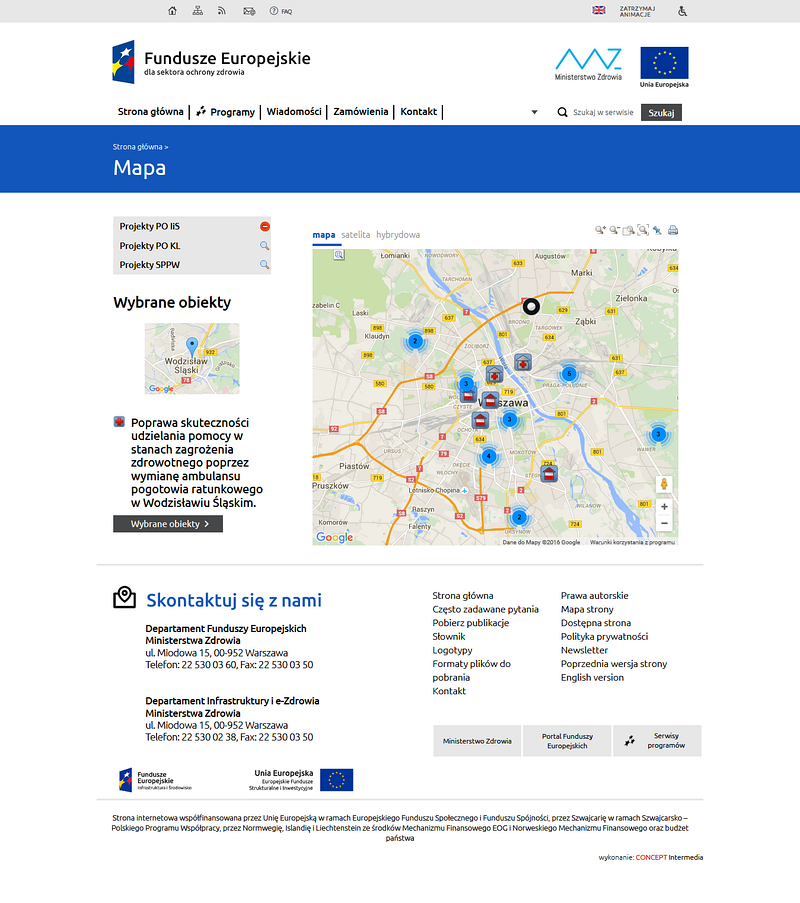Open the Logotypy footer link
The image size is (800, 903).
[452, 650]
